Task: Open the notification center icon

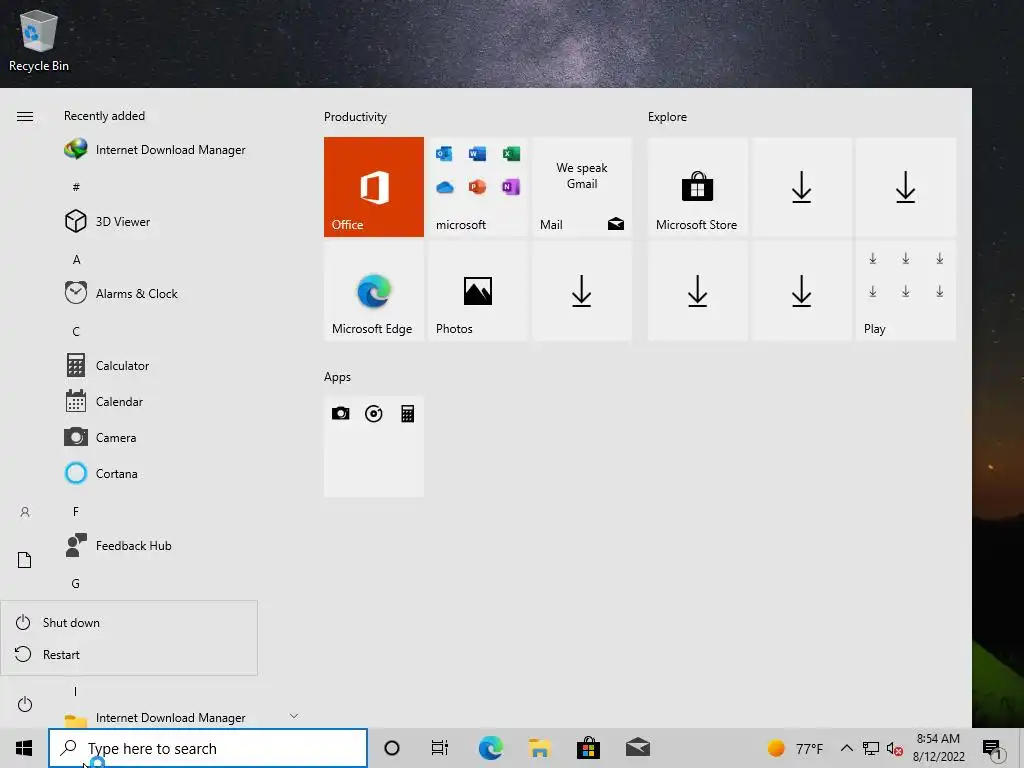Action: point(992,749)
